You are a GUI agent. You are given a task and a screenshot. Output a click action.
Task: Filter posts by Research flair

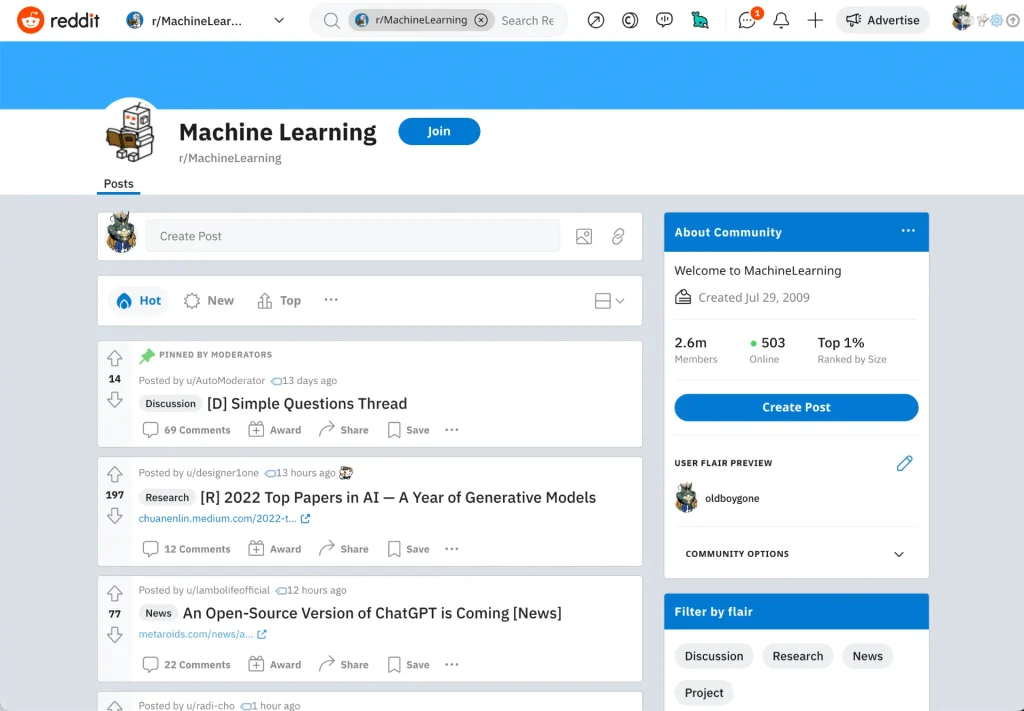tap(797, 656)
